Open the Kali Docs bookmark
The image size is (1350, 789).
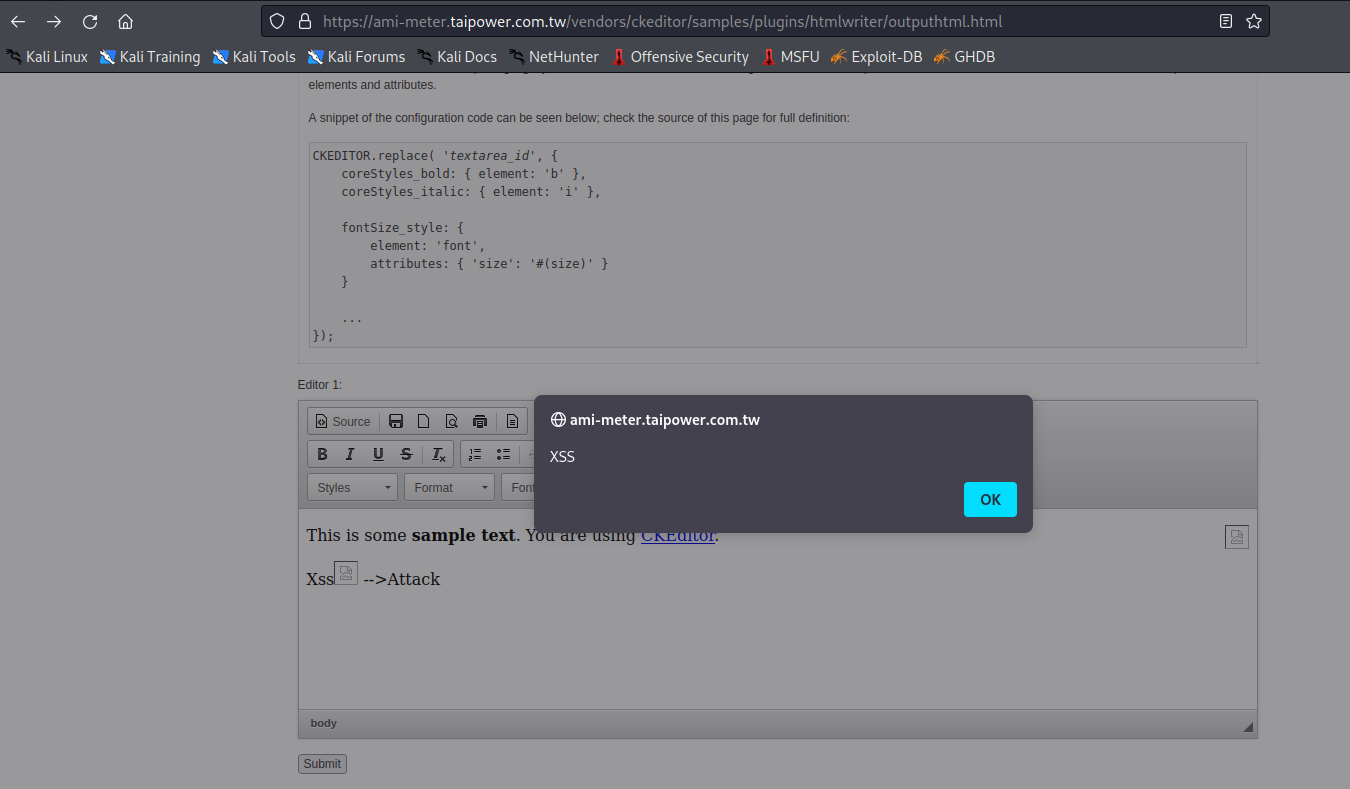tap(457, 57)
